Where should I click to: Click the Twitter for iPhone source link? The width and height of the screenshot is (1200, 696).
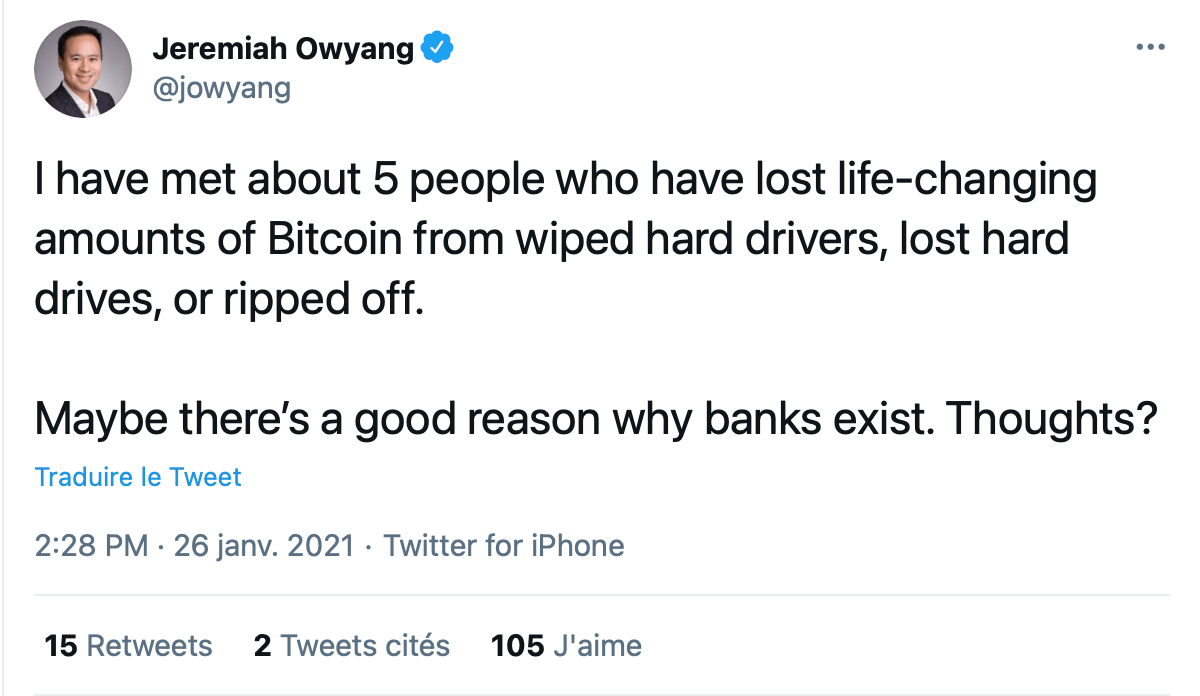(504, 546)
